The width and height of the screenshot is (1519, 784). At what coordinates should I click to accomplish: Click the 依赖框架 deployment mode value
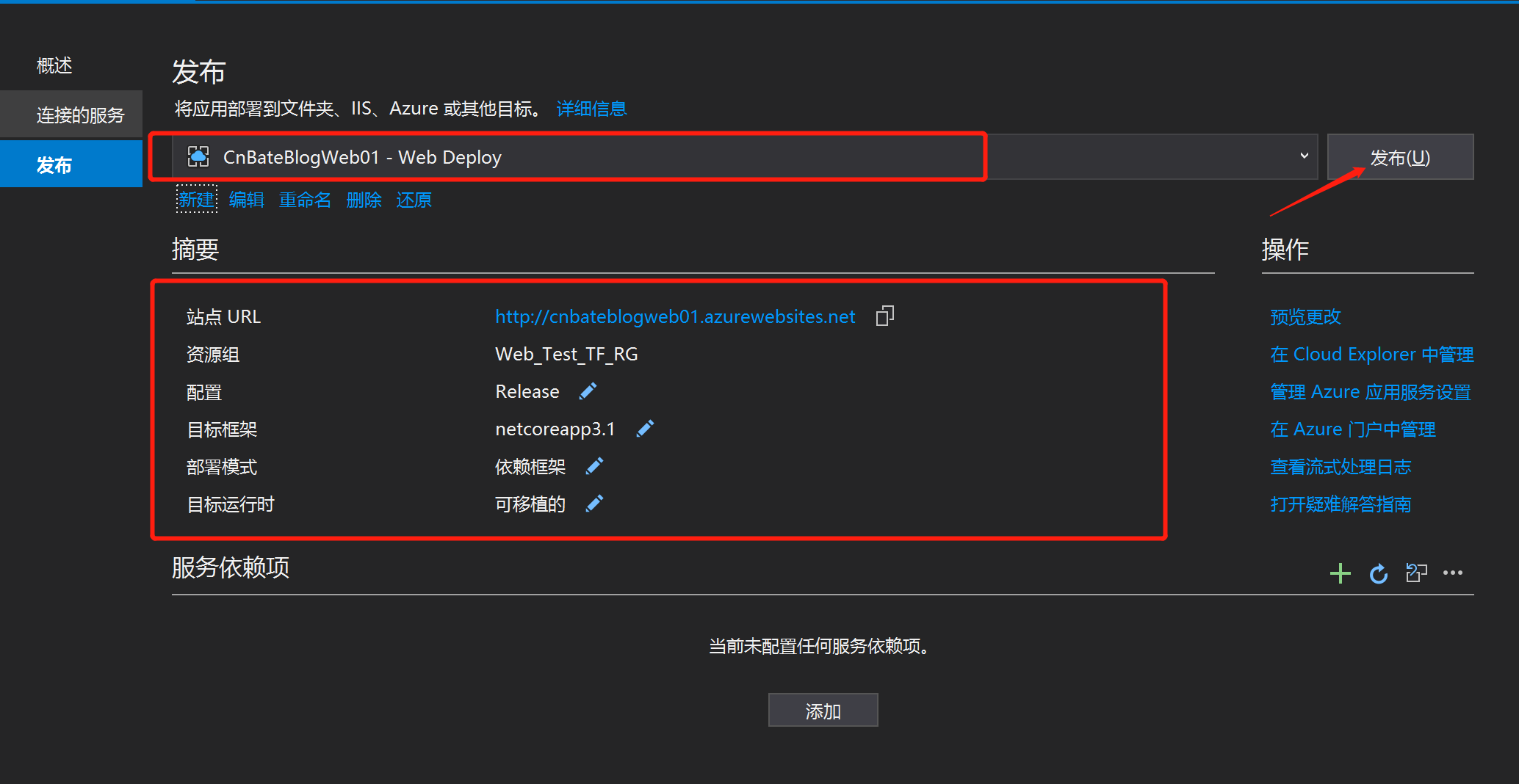pos(530,466)
